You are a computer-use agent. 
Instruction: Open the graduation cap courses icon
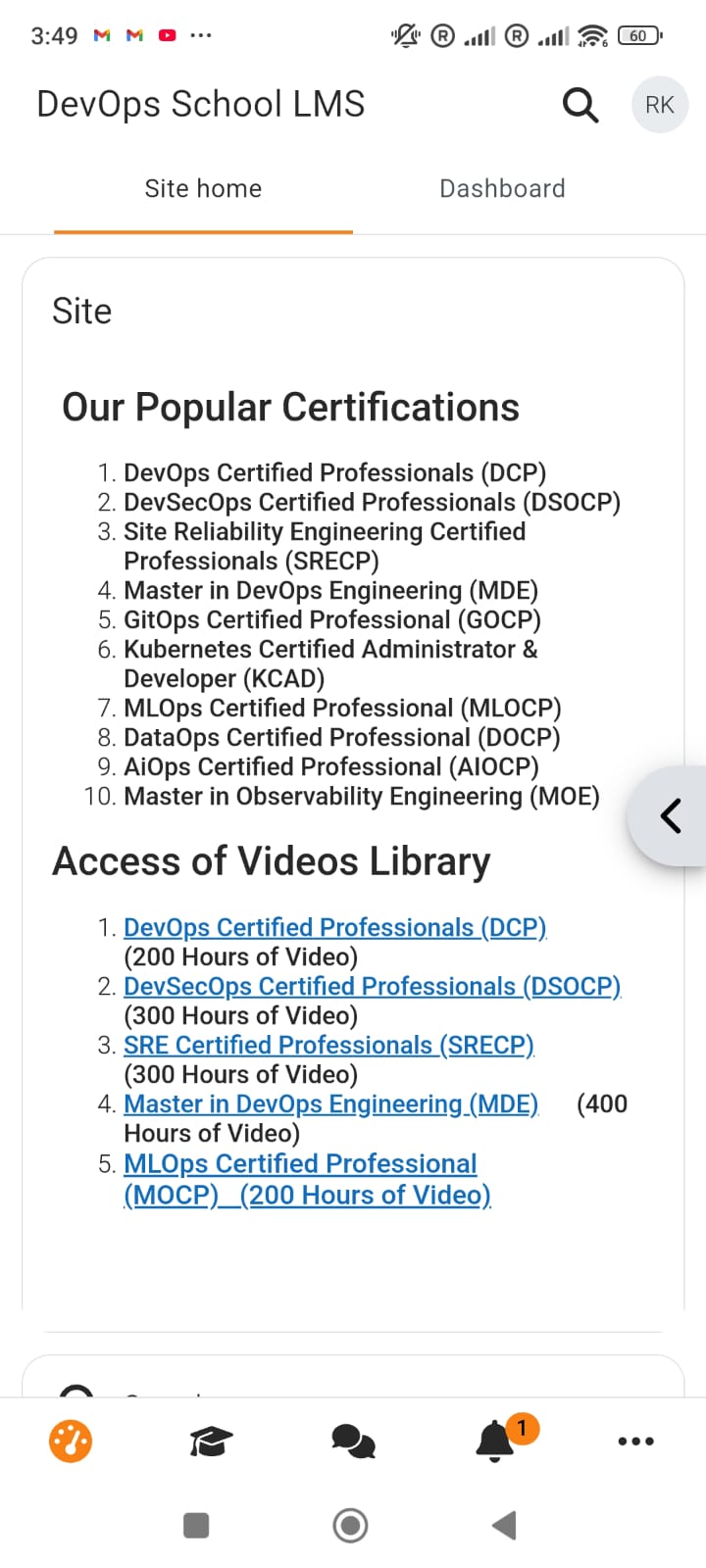(x=211, y=1441)
